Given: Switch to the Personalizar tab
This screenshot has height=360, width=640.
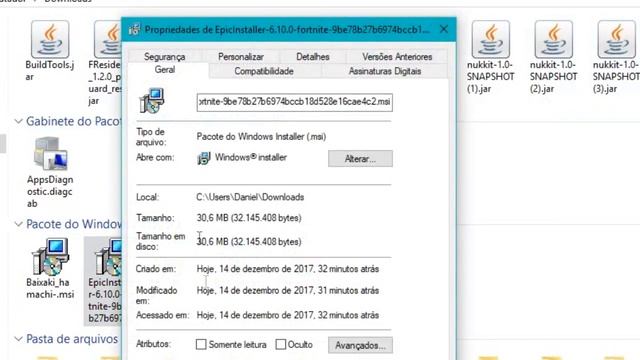Looking at the screenshot, I should pyautogui.click(x=241, y=57).
